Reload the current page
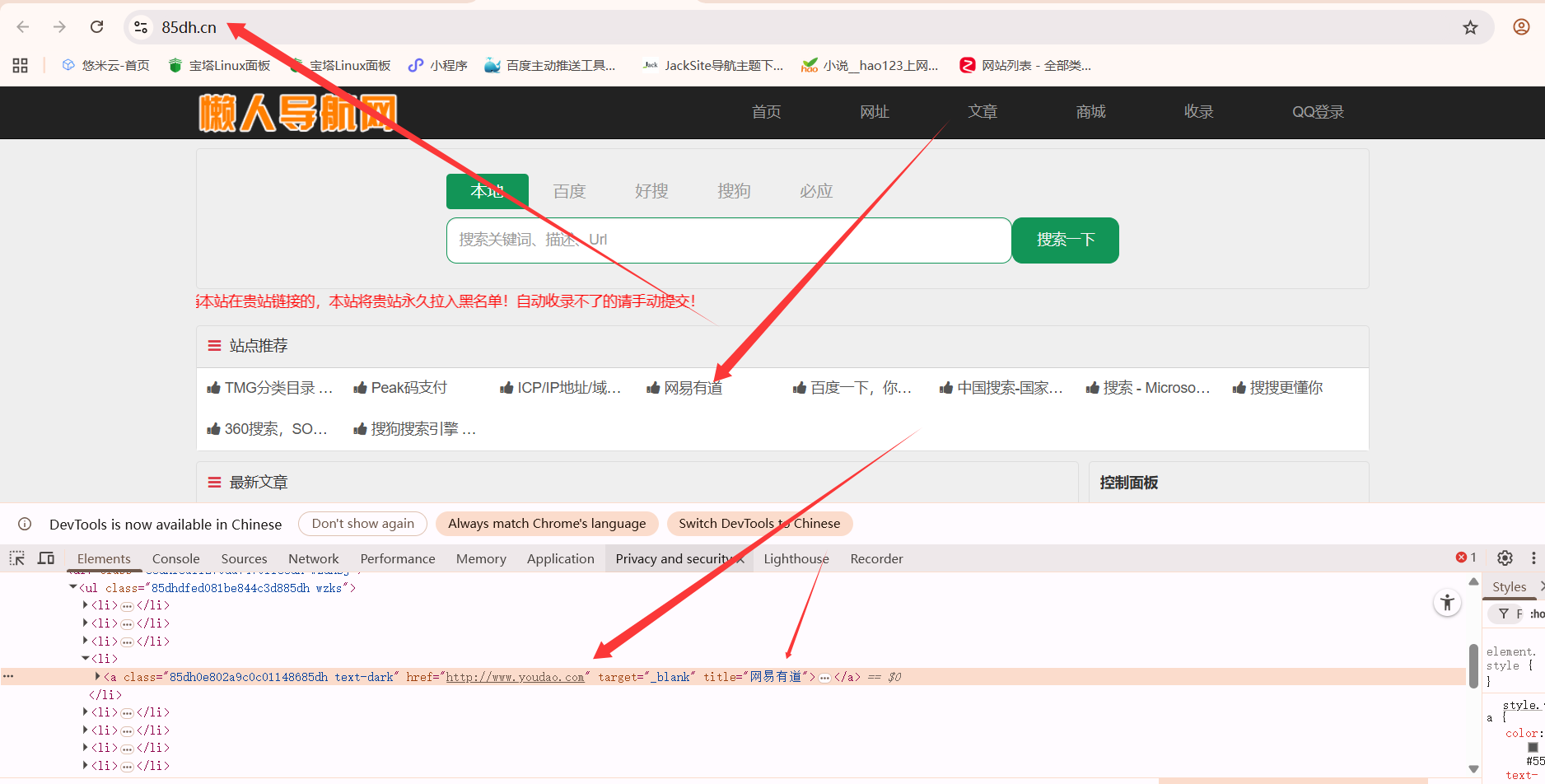 click(x=96, y=26)
